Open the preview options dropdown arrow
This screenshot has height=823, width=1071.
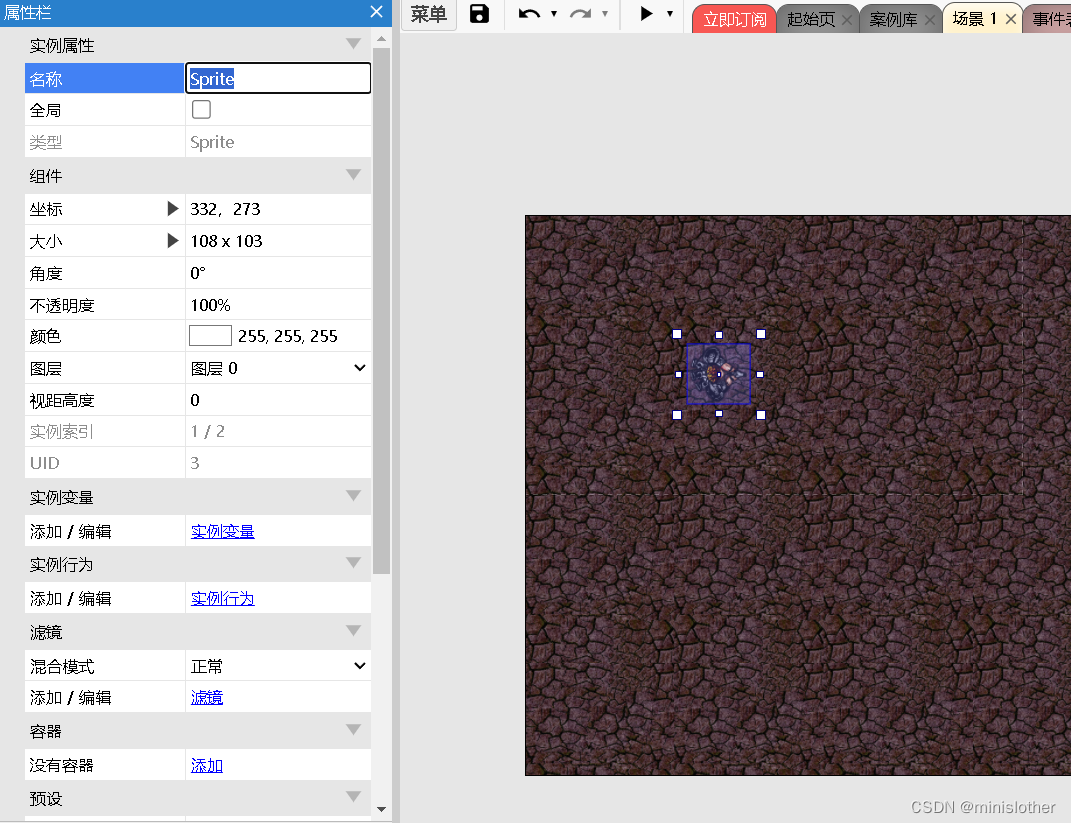point(670,14)
